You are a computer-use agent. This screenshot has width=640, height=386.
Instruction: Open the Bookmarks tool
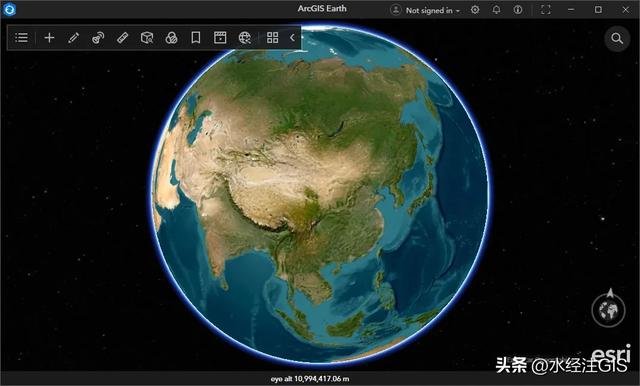pyautogui.click(x=196, y=38)
